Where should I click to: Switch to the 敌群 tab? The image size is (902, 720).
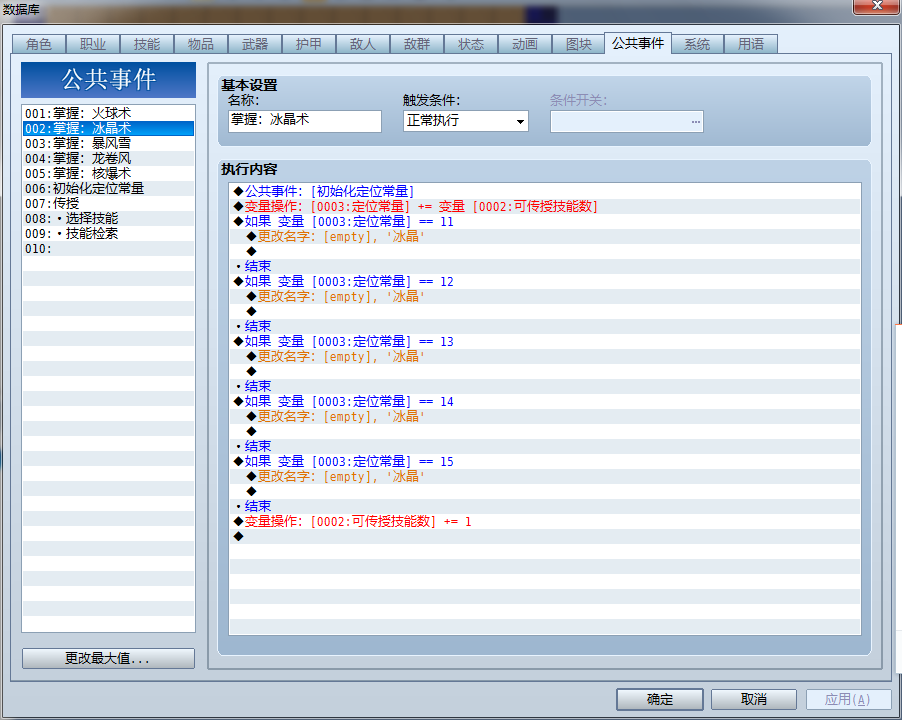click(417, 44)
